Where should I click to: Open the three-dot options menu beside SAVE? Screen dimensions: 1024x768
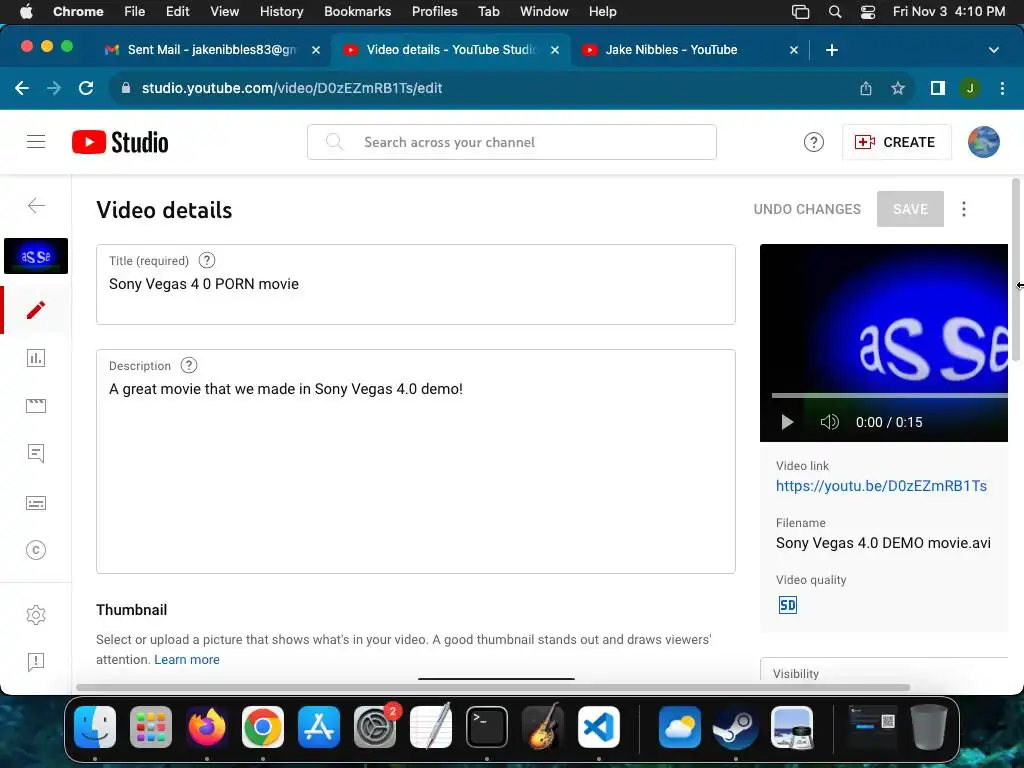[963, 209]
